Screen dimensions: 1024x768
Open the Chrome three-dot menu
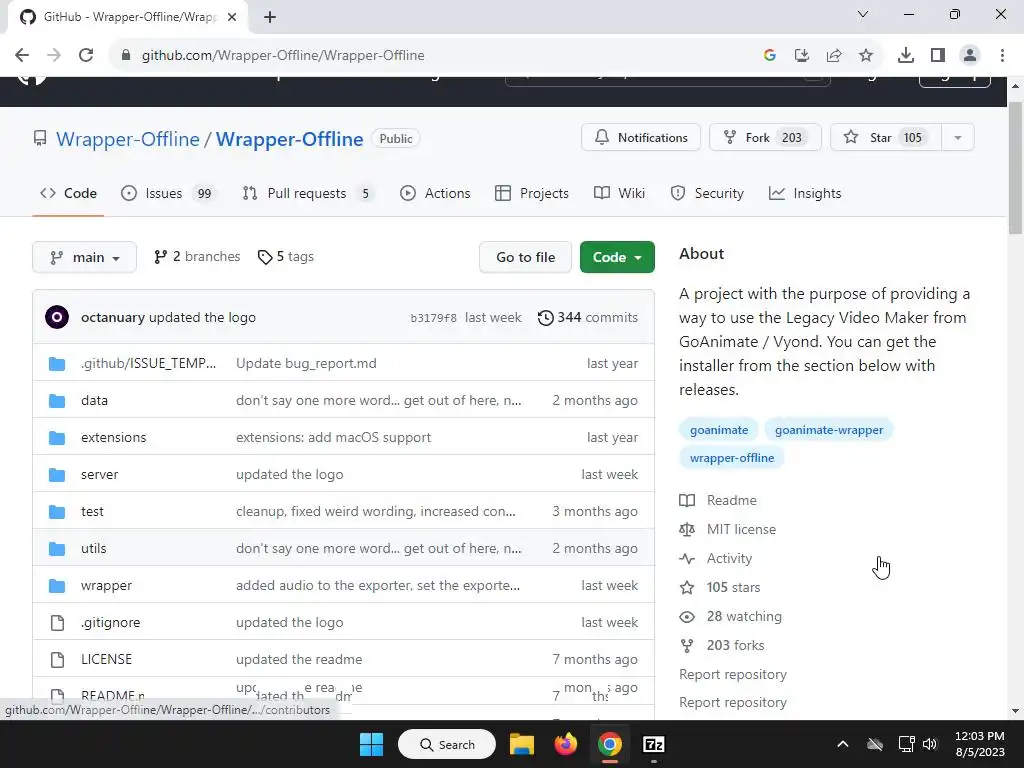(x=1002, y=56)
